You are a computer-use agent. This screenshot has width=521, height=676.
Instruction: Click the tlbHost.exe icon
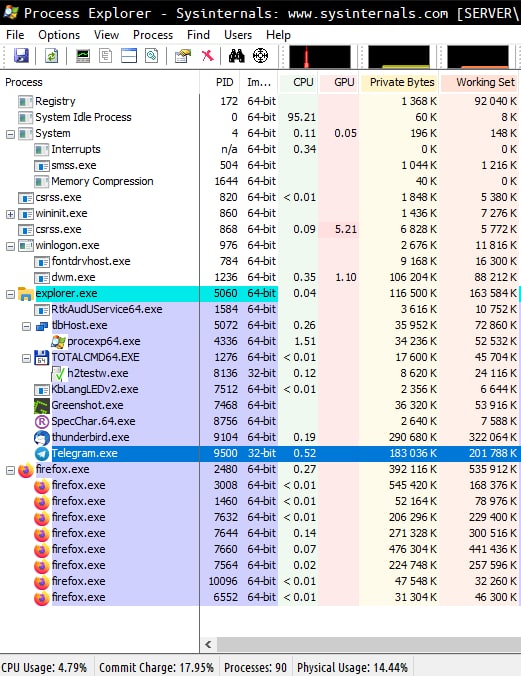42,326
